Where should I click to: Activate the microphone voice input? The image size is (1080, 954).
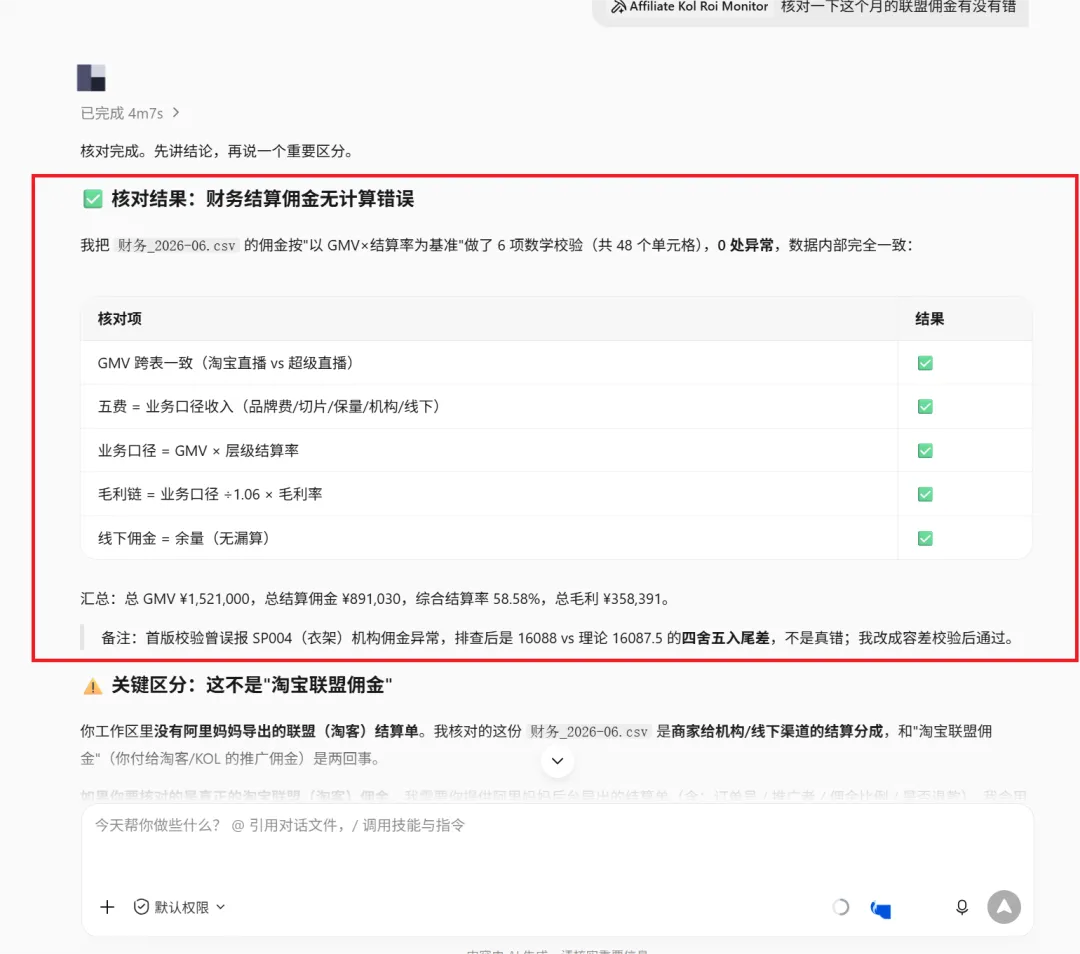tap(962, 907)
